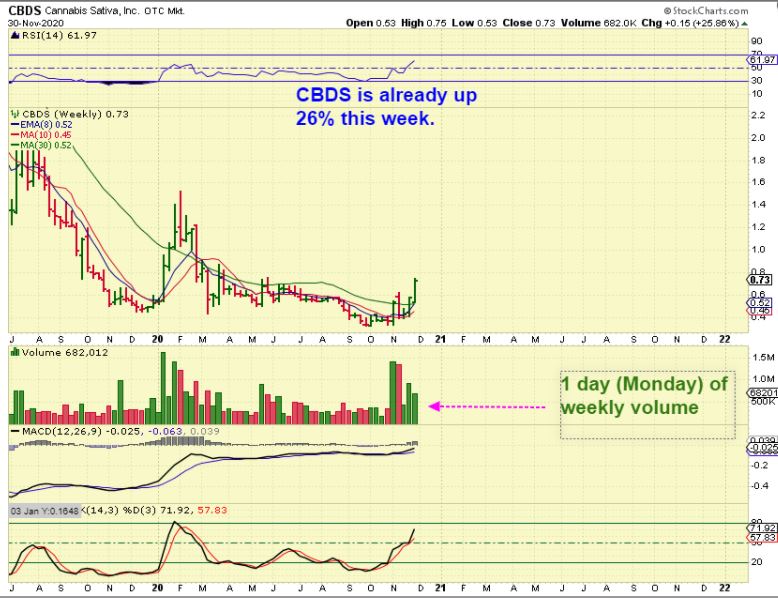The height and width of the screenshot is (598, 778).
Task: Click the 'OTC Mkt.' exchange label
Action: point(164,11)
